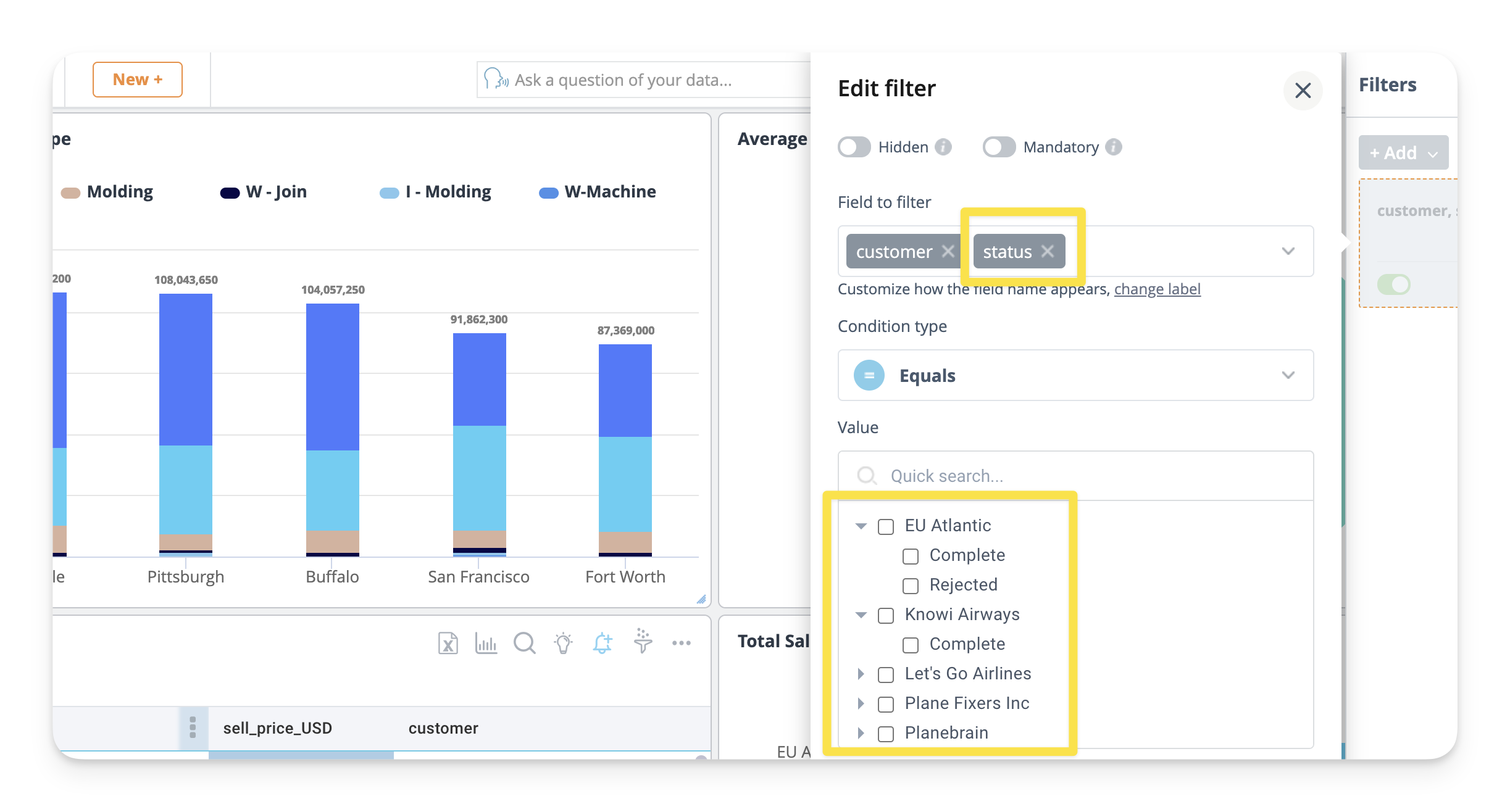Click the filter funnel icon in widget toolbar
1510x812 pixels.
coord(643,642)
